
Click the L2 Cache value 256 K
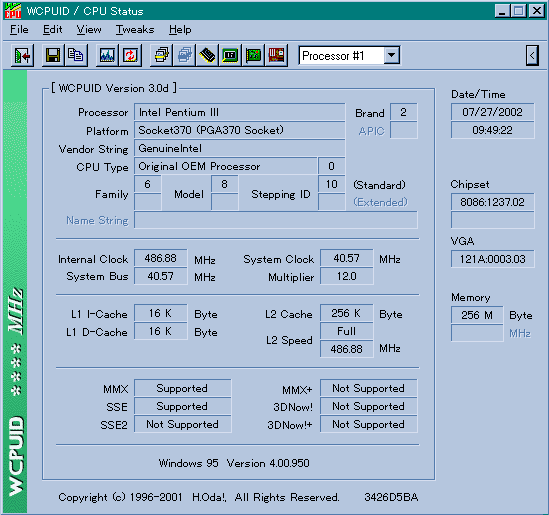point(347,313)
